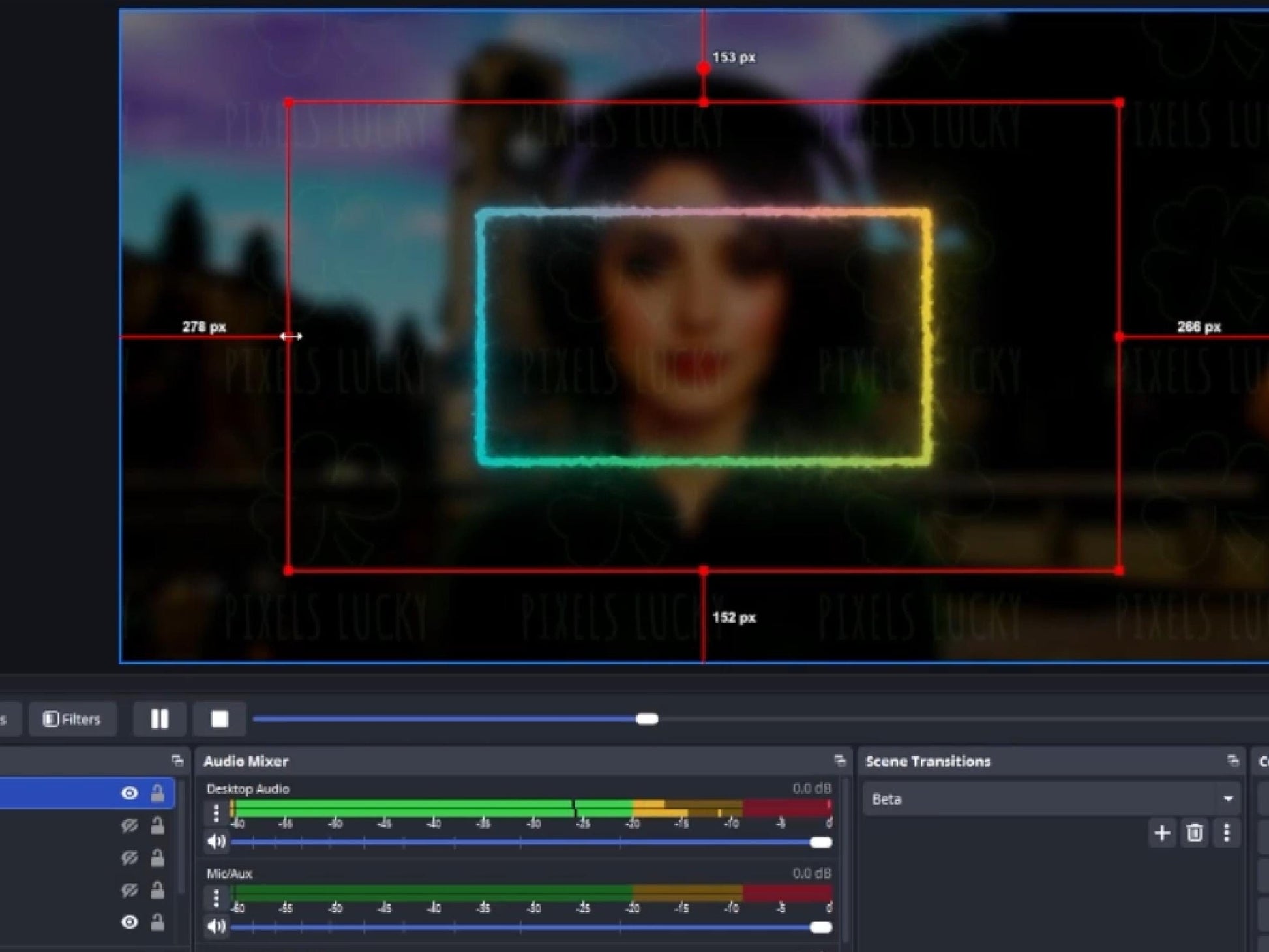
Task: Undock the Scene Transitions panel
Action: click(x=1232, y=760)
